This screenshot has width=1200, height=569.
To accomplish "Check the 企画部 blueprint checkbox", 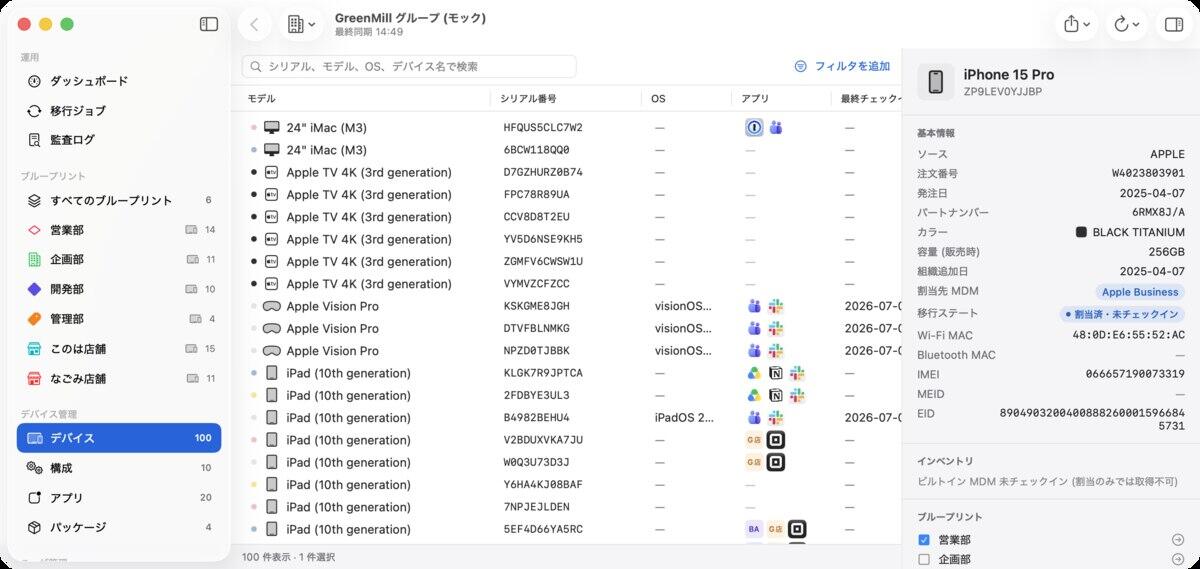I will pos(924,560).
